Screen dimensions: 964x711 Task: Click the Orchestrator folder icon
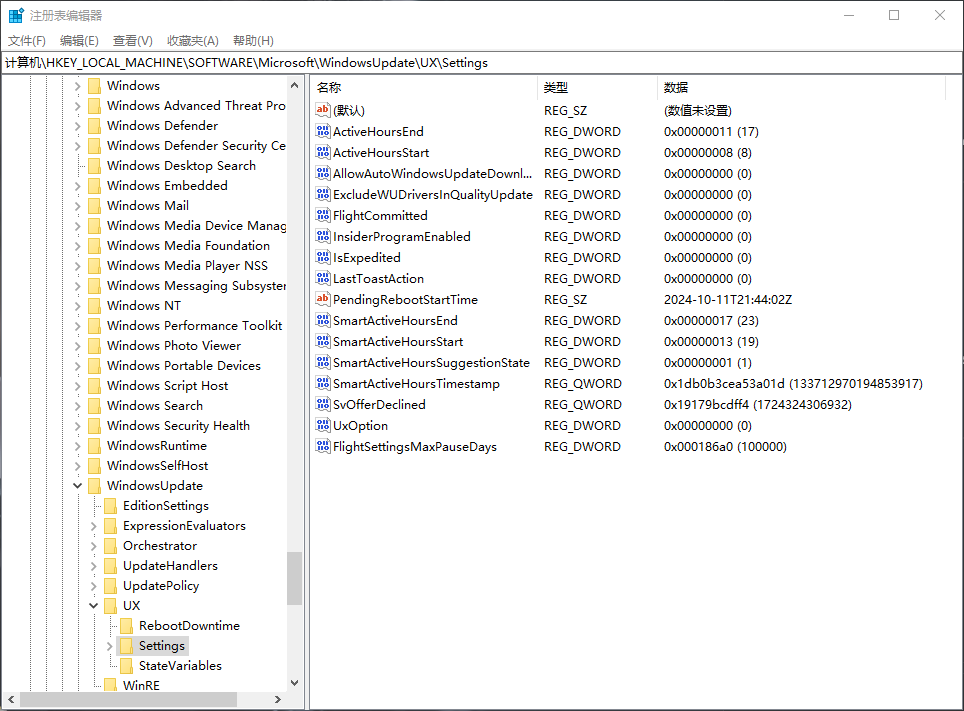click(x=111, y=546)
